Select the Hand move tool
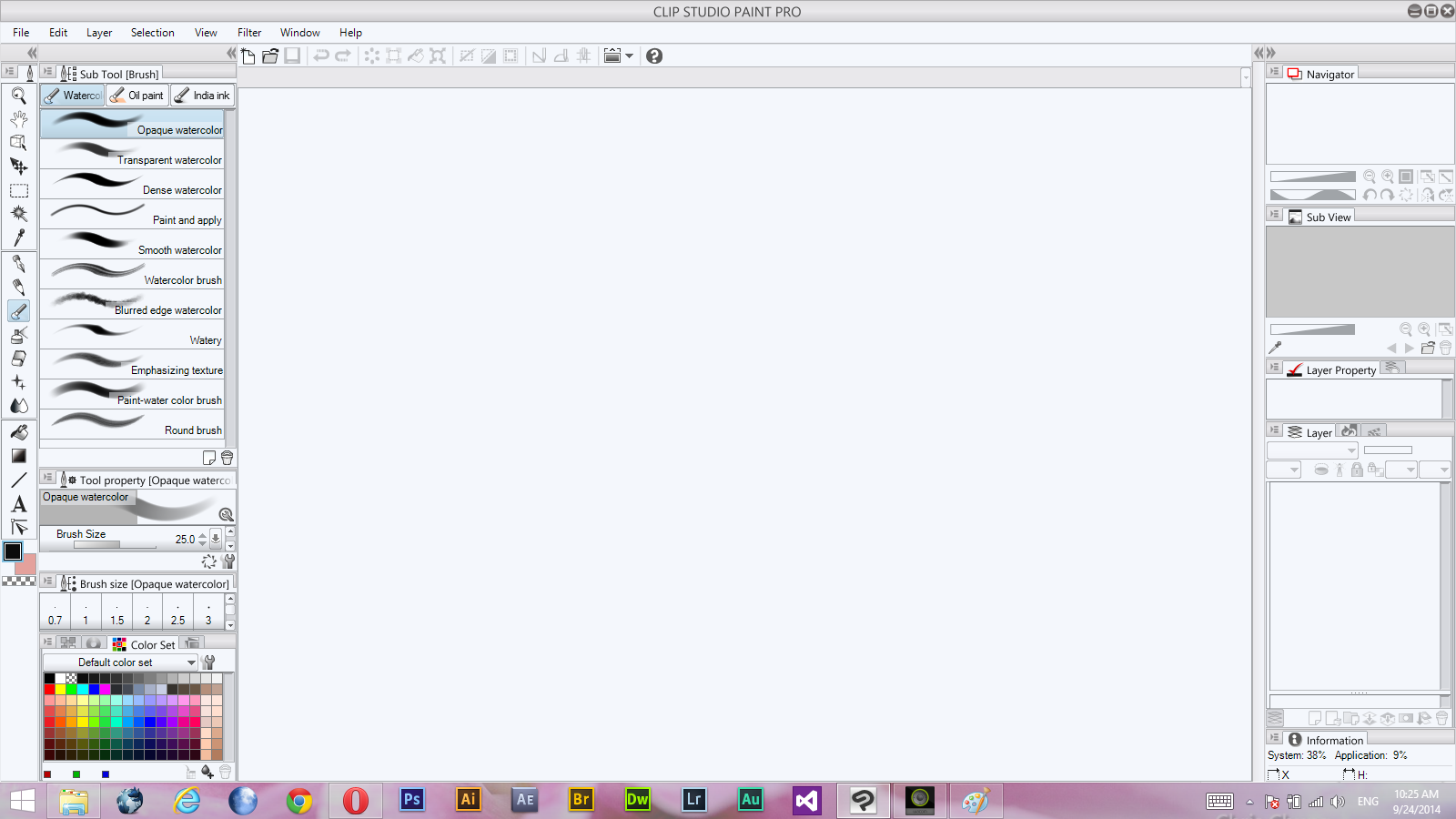 18,119
